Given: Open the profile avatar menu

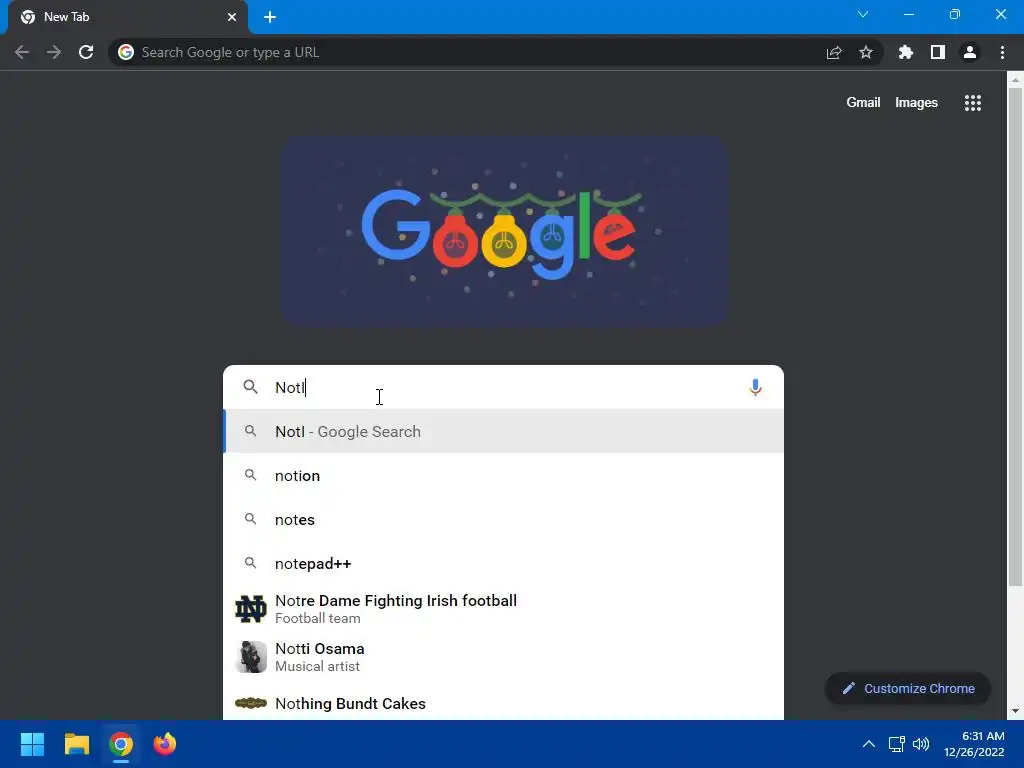Looking at the screenshot, I should click(970, 52).
